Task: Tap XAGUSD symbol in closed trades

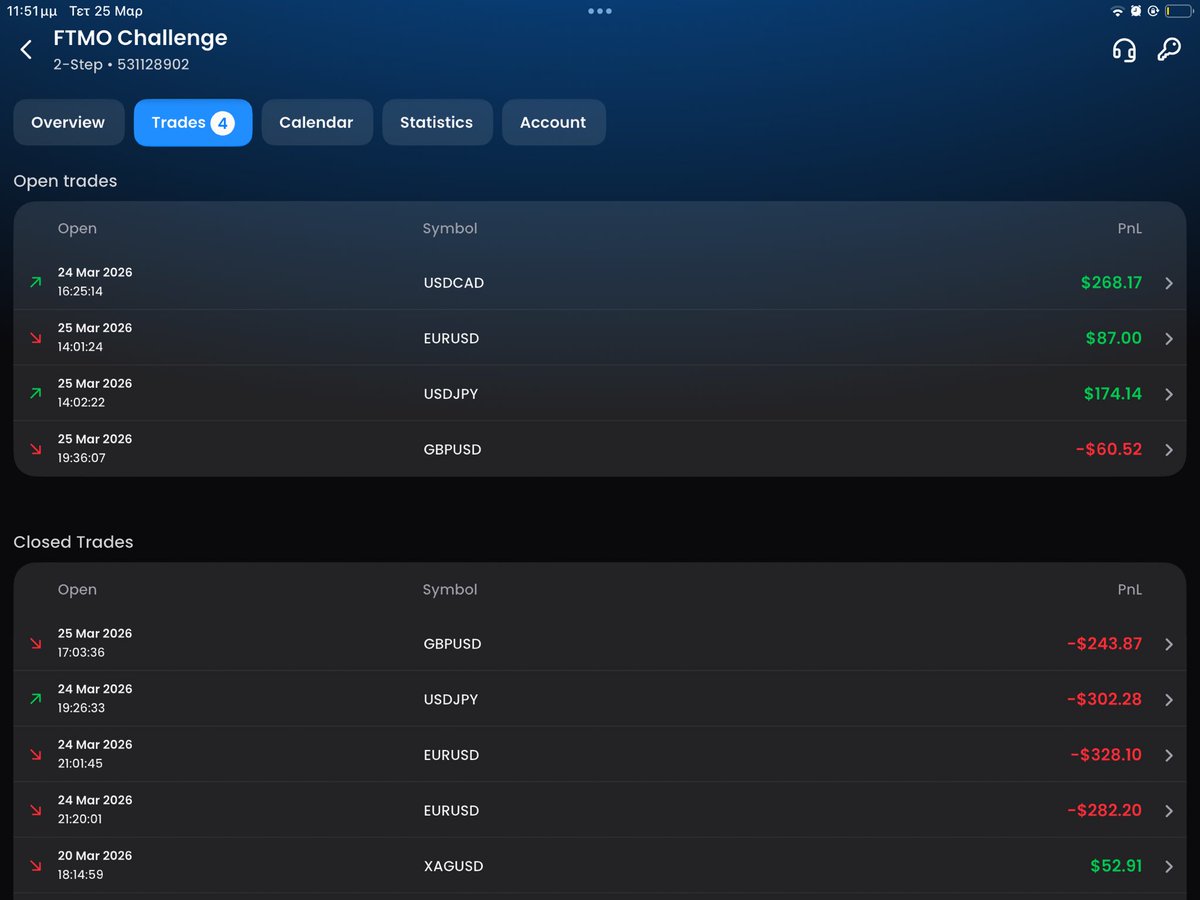Action: click(453, 866)
